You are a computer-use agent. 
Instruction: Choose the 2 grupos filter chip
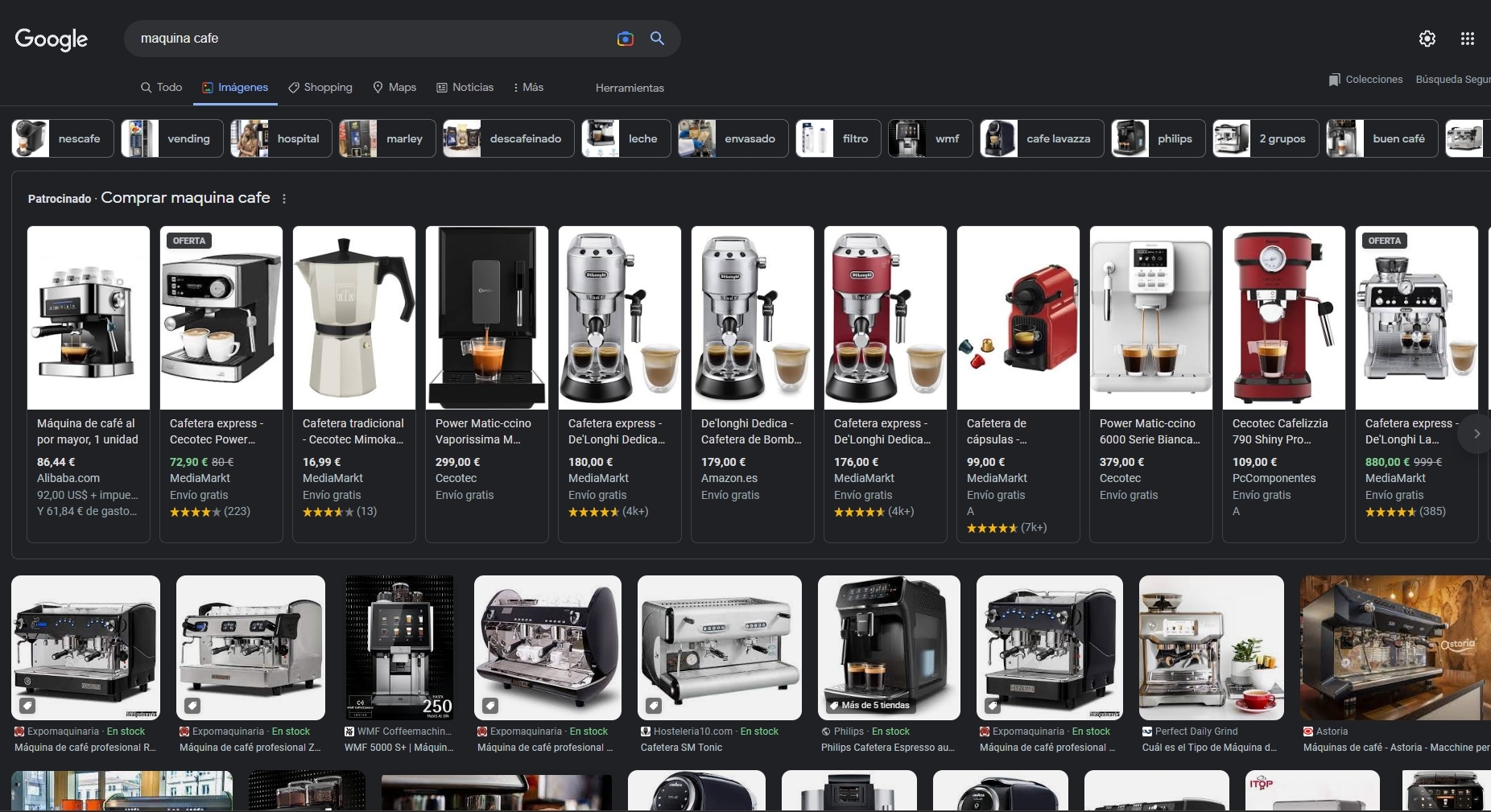[1266, 138]
